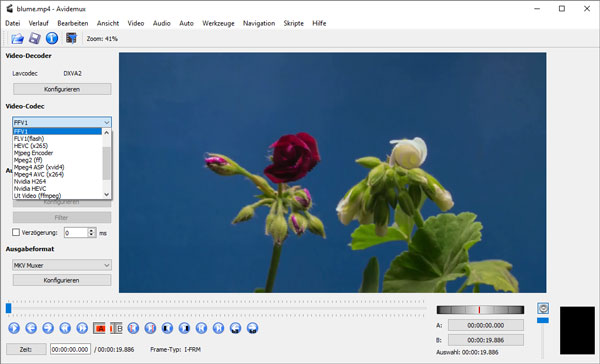Go to the last frame of video

point(218,328)
